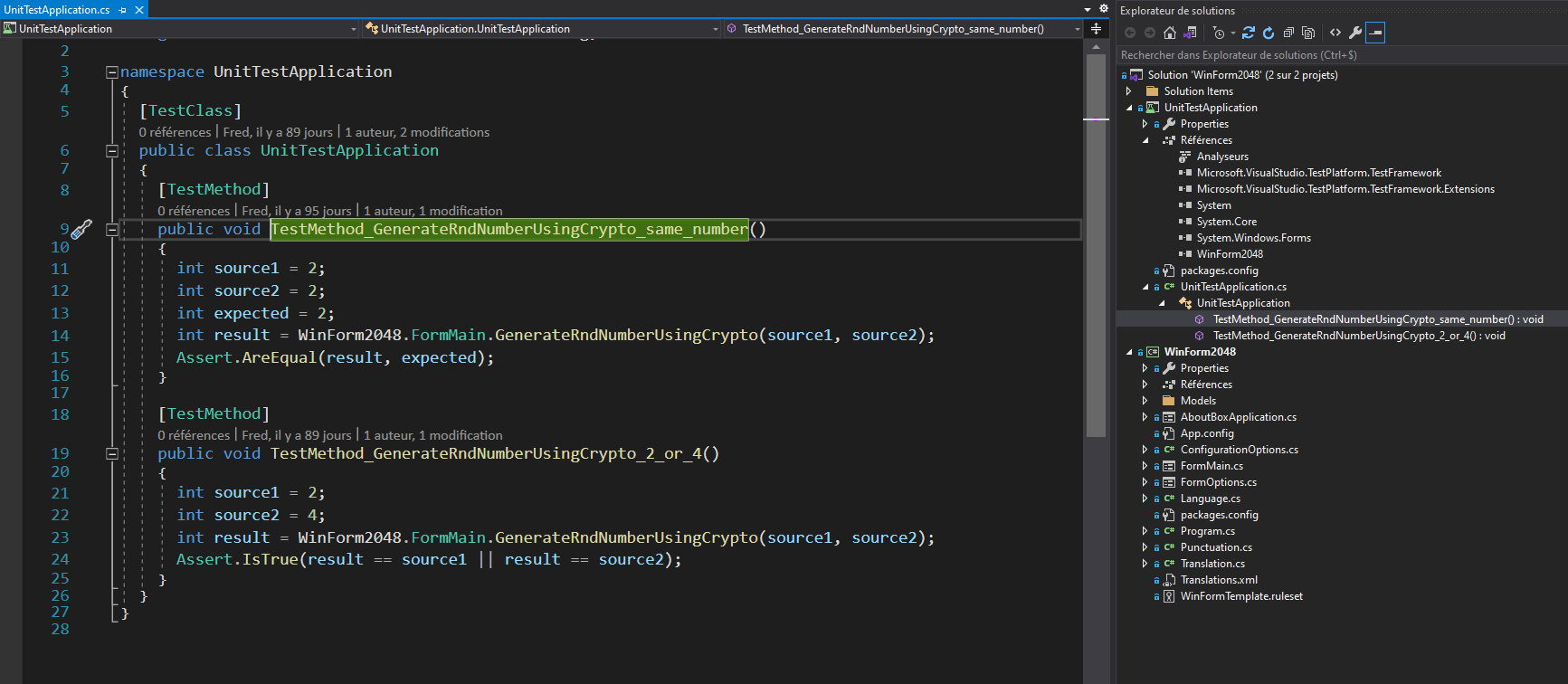Close the UnitTestApplication.cs tab

(x=139, y=10)
